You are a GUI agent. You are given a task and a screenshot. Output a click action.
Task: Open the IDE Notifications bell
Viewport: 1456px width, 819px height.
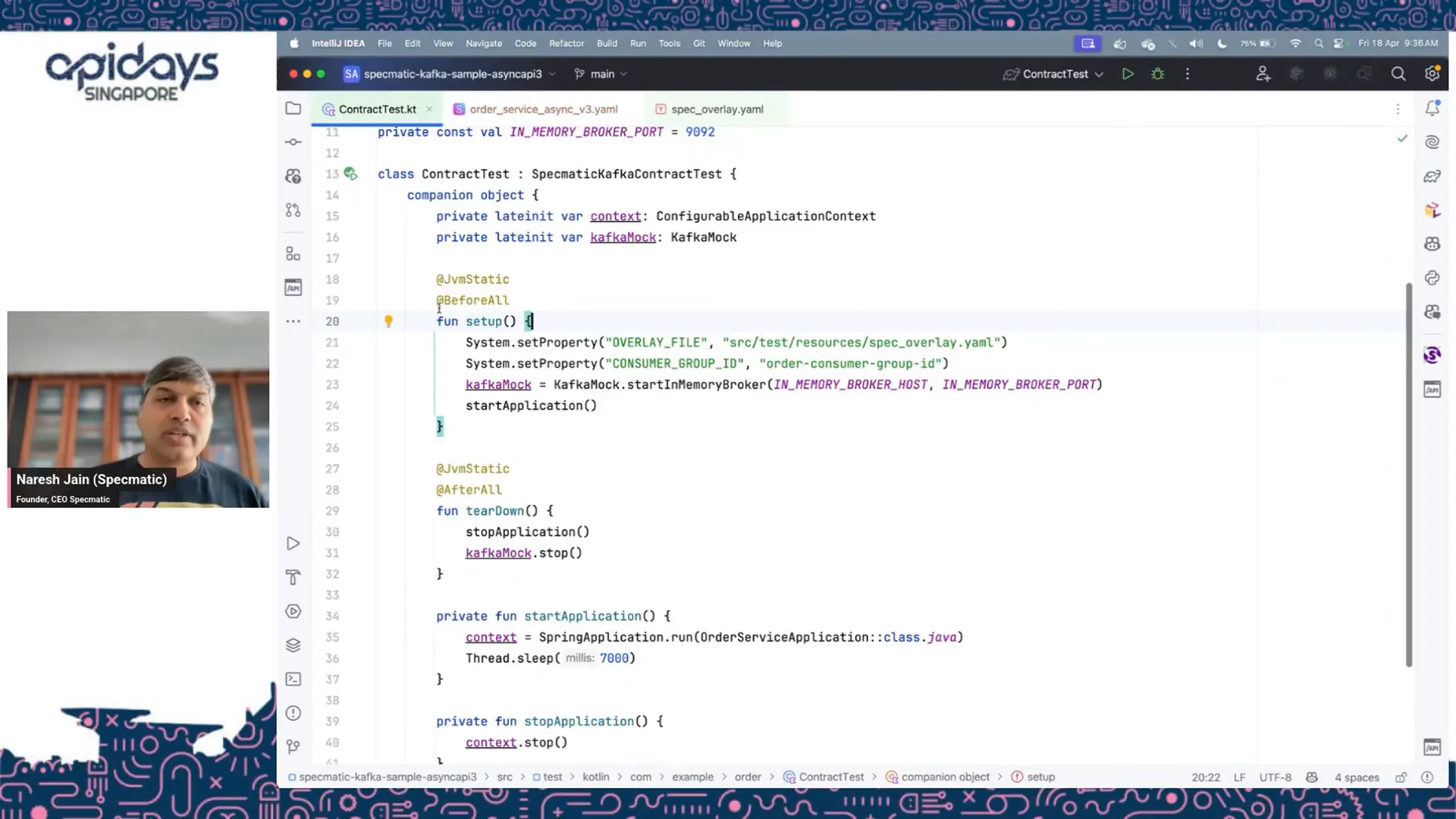coord(1432,108)
